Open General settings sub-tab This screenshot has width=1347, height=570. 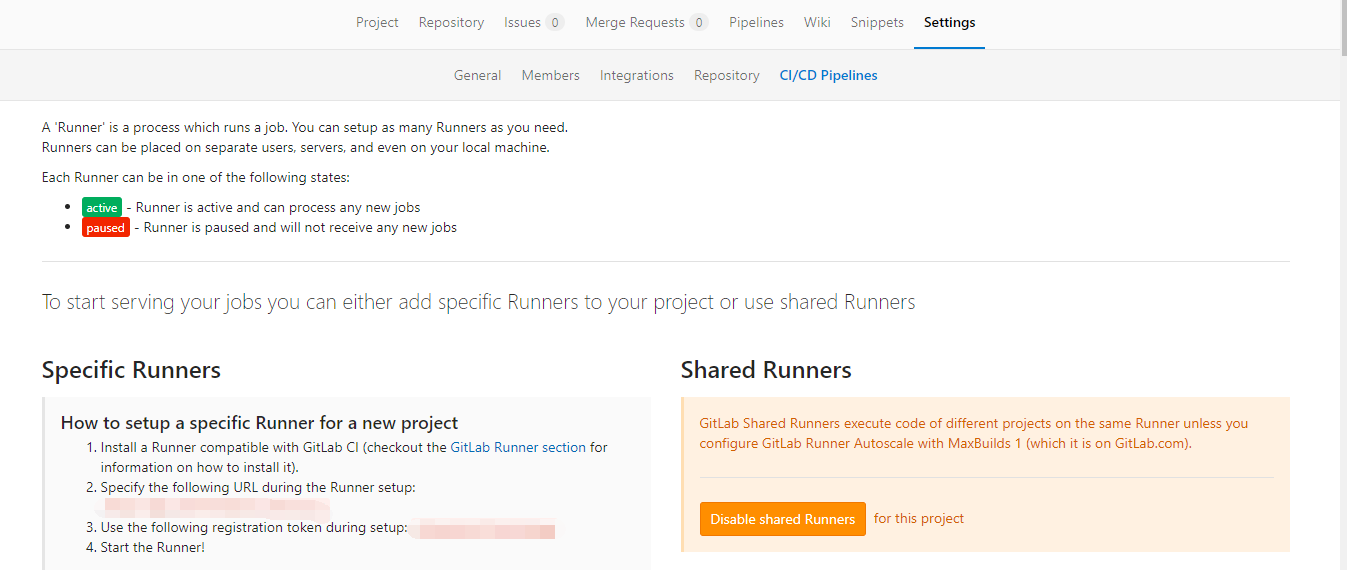(x=477, y=75)
